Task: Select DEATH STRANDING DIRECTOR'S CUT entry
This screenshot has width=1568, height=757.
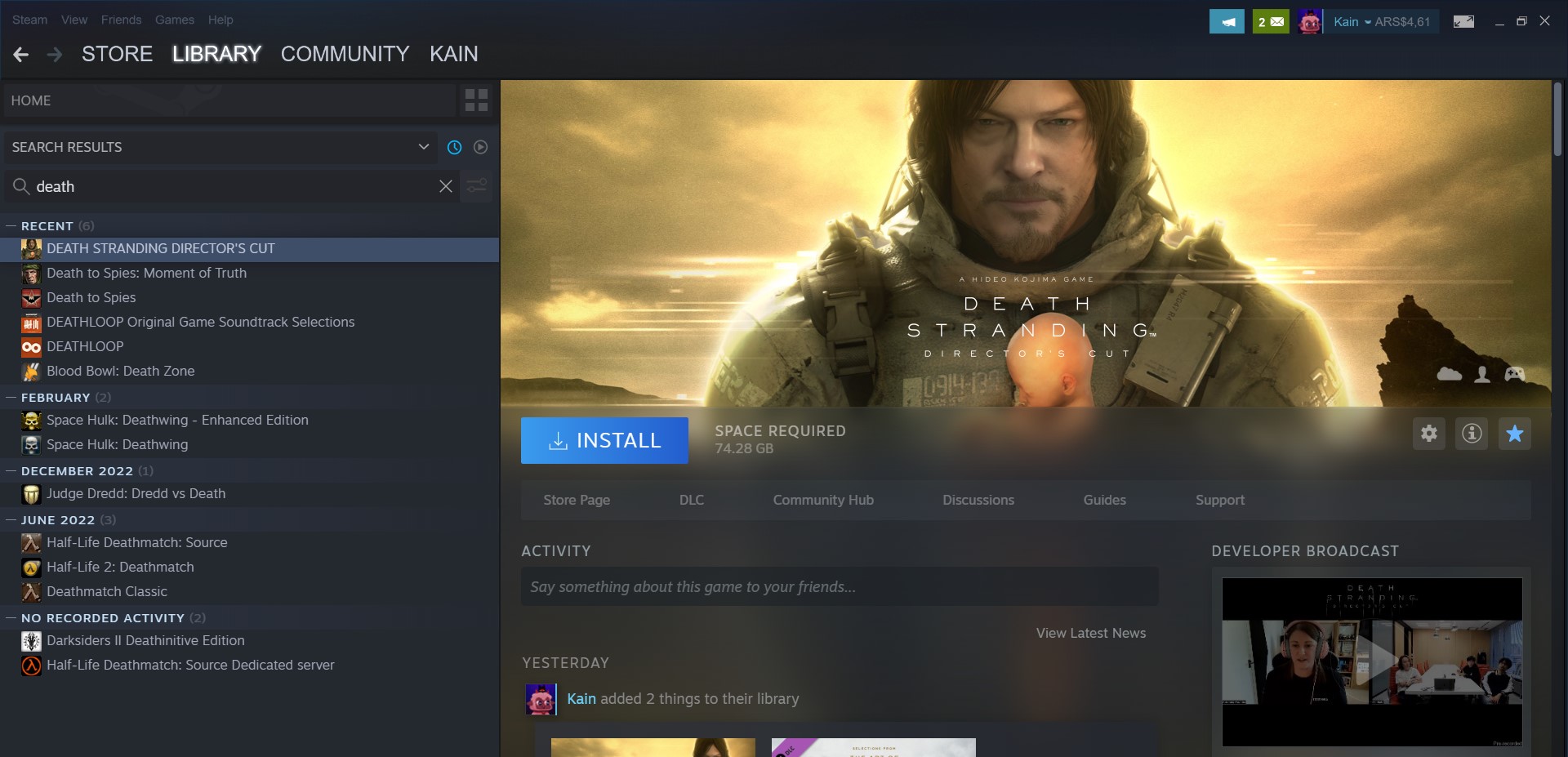Action: [x=249, y=249]
